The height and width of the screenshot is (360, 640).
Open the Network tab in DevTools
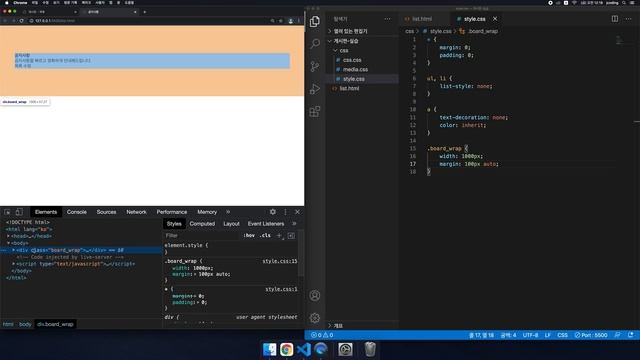coord(136,212)
